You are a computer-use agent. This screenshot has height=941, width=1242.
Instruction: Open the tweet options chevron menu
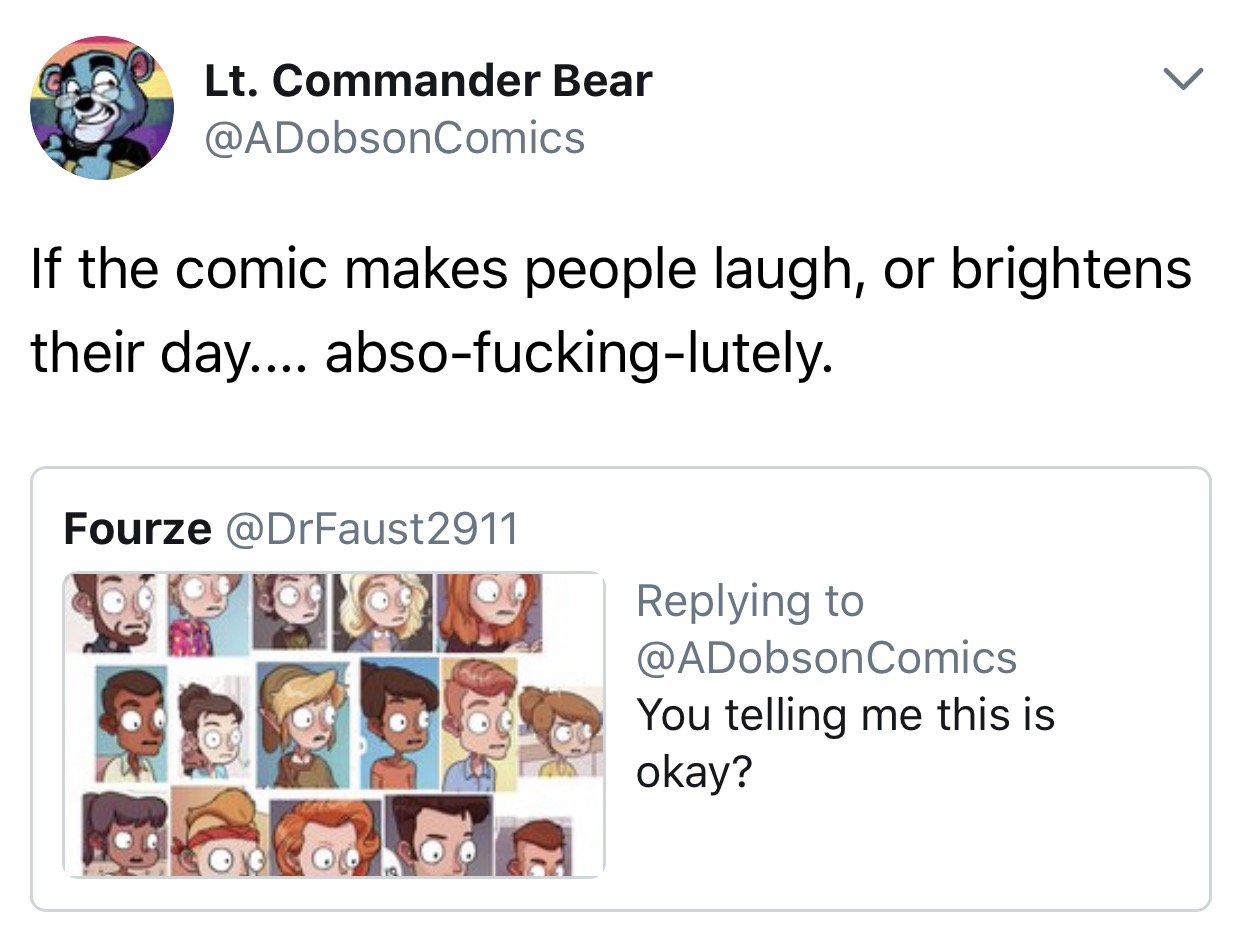click(x=1185, y=78)
